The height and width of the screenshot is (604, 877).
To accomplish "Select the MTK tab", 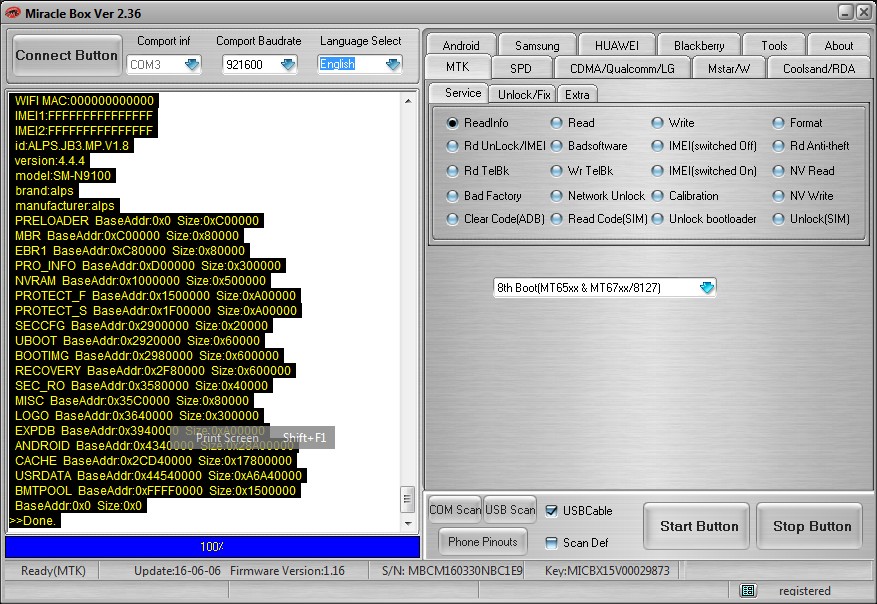I will coord(458,67).
